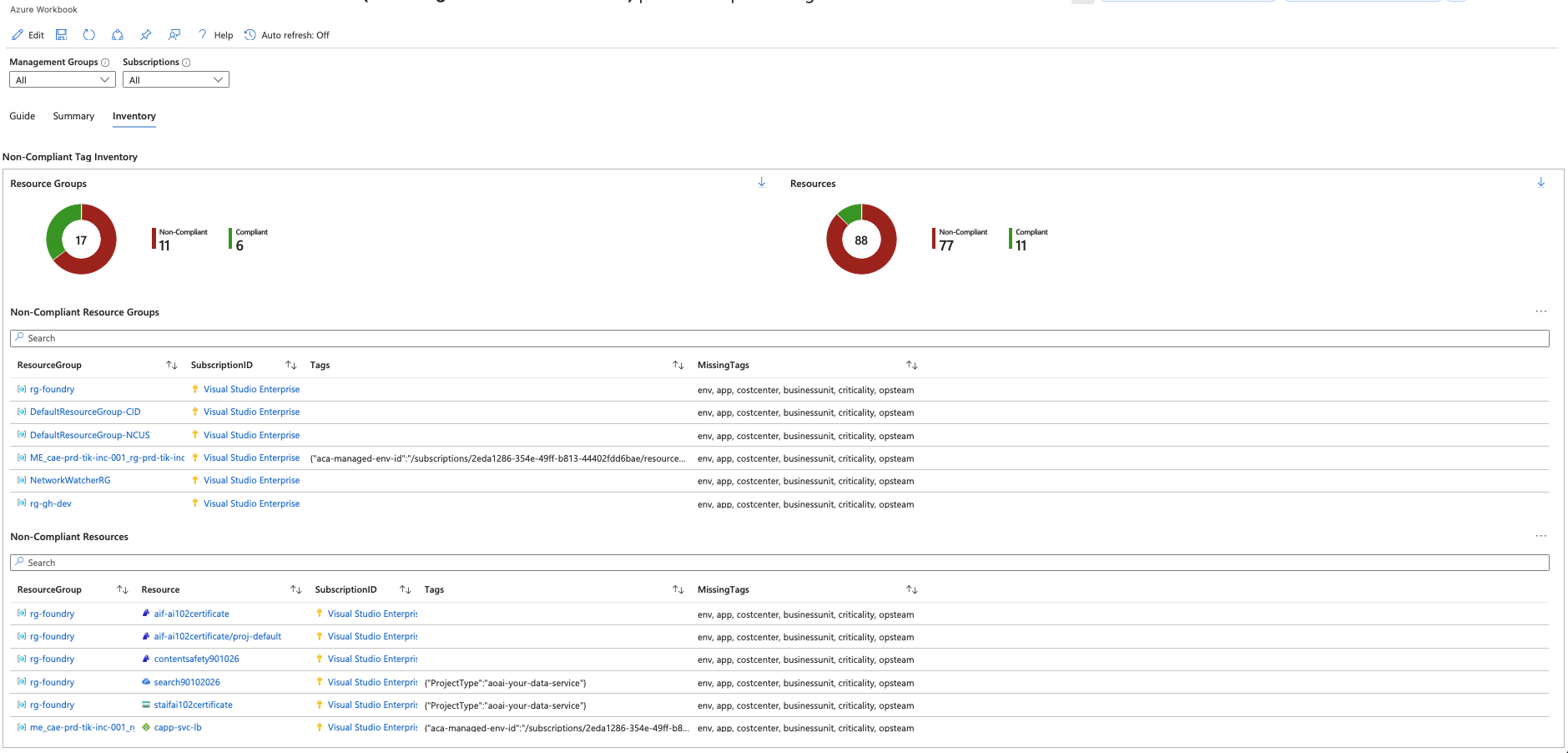Click info icon beside Management Groups
The width and height of the screenshot is (1568, 753).
[105, 63]
